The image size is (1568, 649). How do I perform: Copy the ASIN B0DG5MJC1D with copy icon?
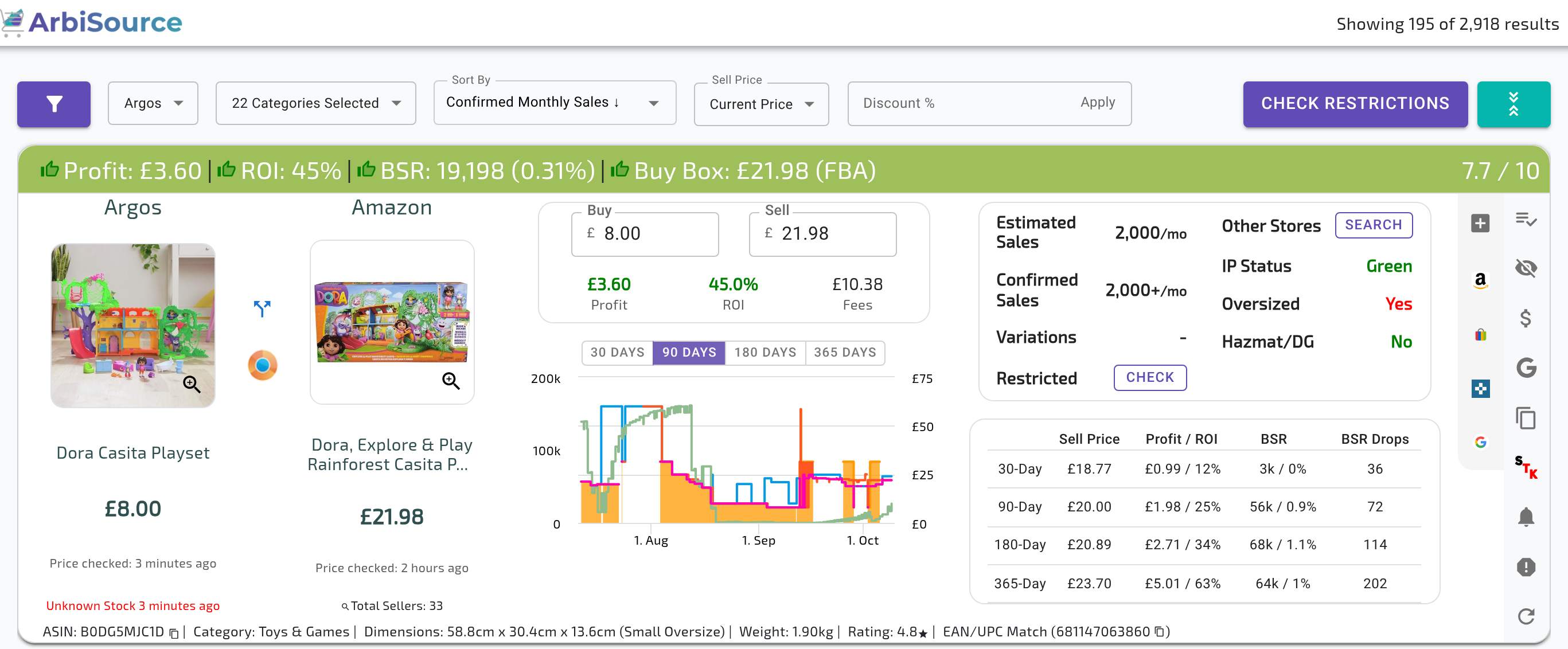(174, 634)
